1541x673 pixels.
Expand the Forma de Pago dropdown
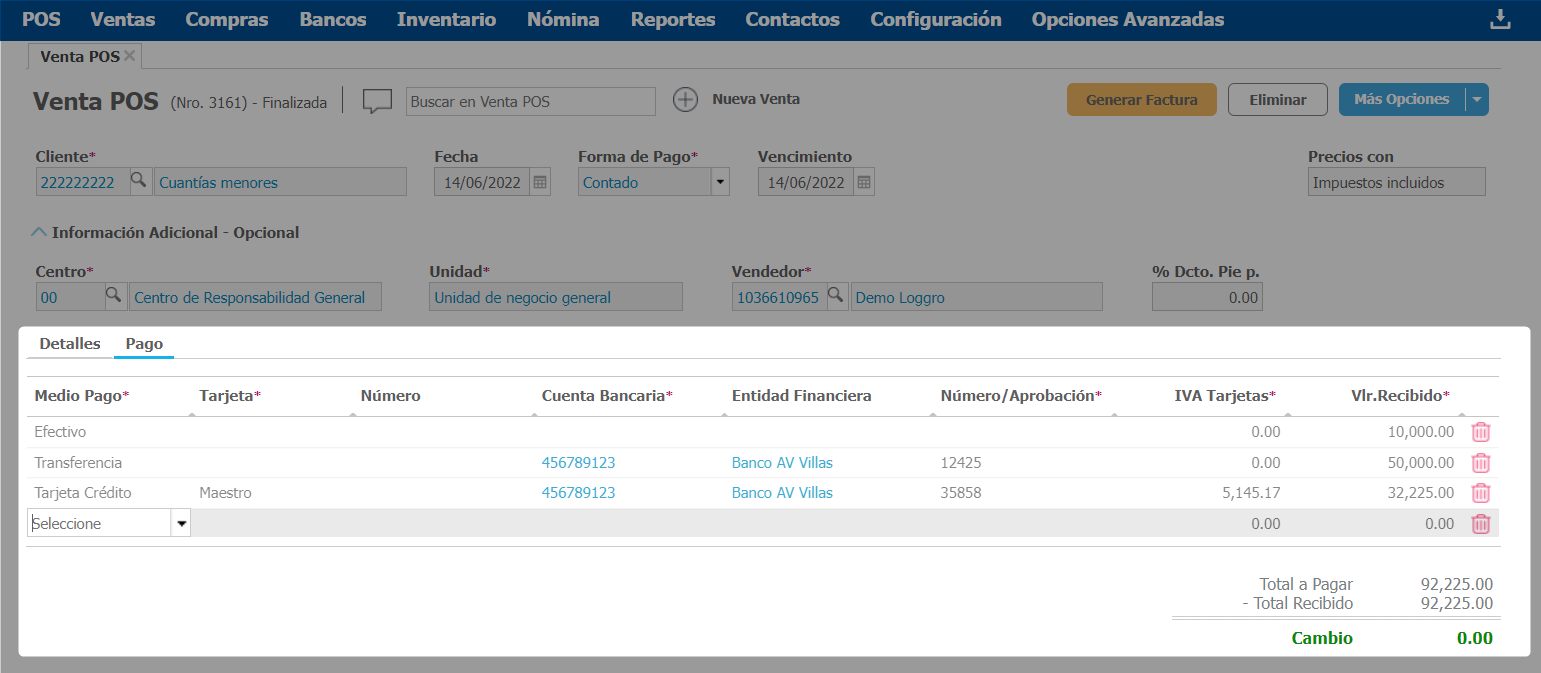[719, 182]
